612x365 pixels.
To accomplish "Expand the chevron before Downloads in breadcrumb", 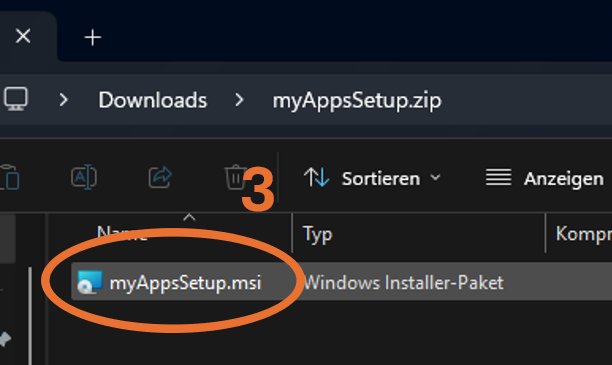I will pos(64,100).
